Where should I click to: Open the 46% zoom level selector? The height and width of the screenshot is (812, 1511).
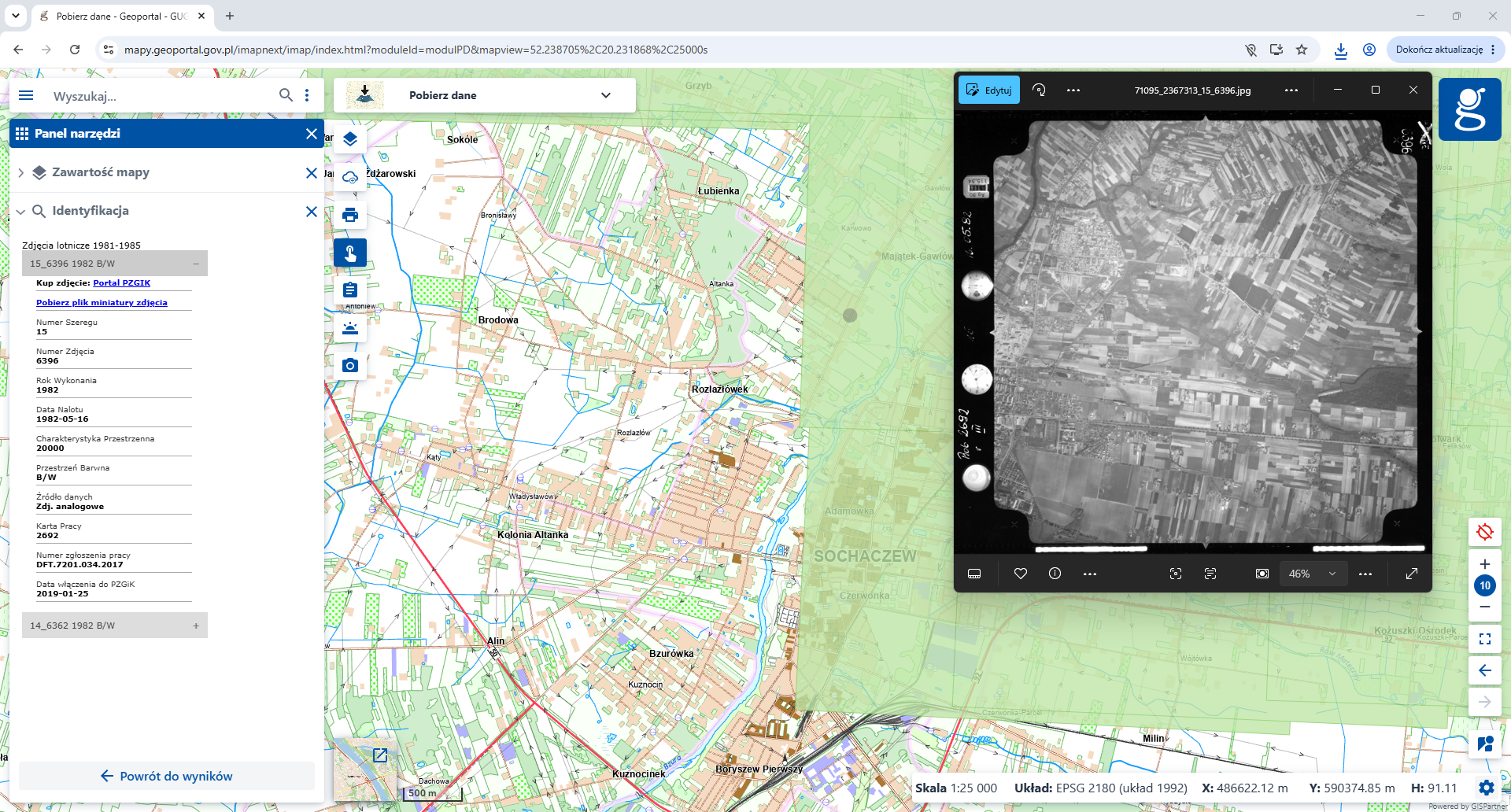coord(1313,574)
